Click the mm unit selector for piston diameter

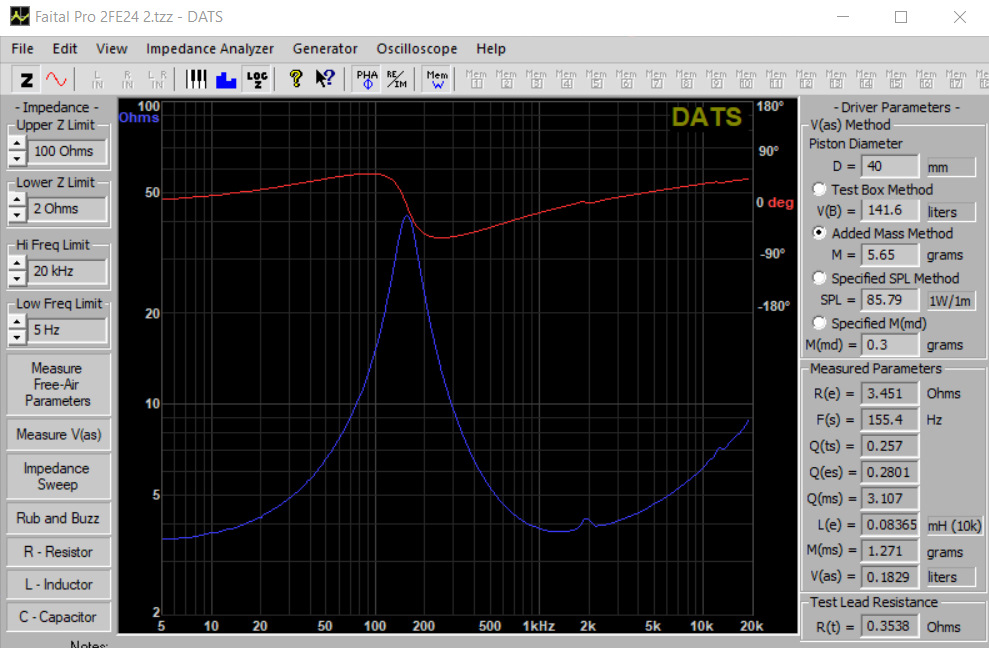[x=950, y=167]
